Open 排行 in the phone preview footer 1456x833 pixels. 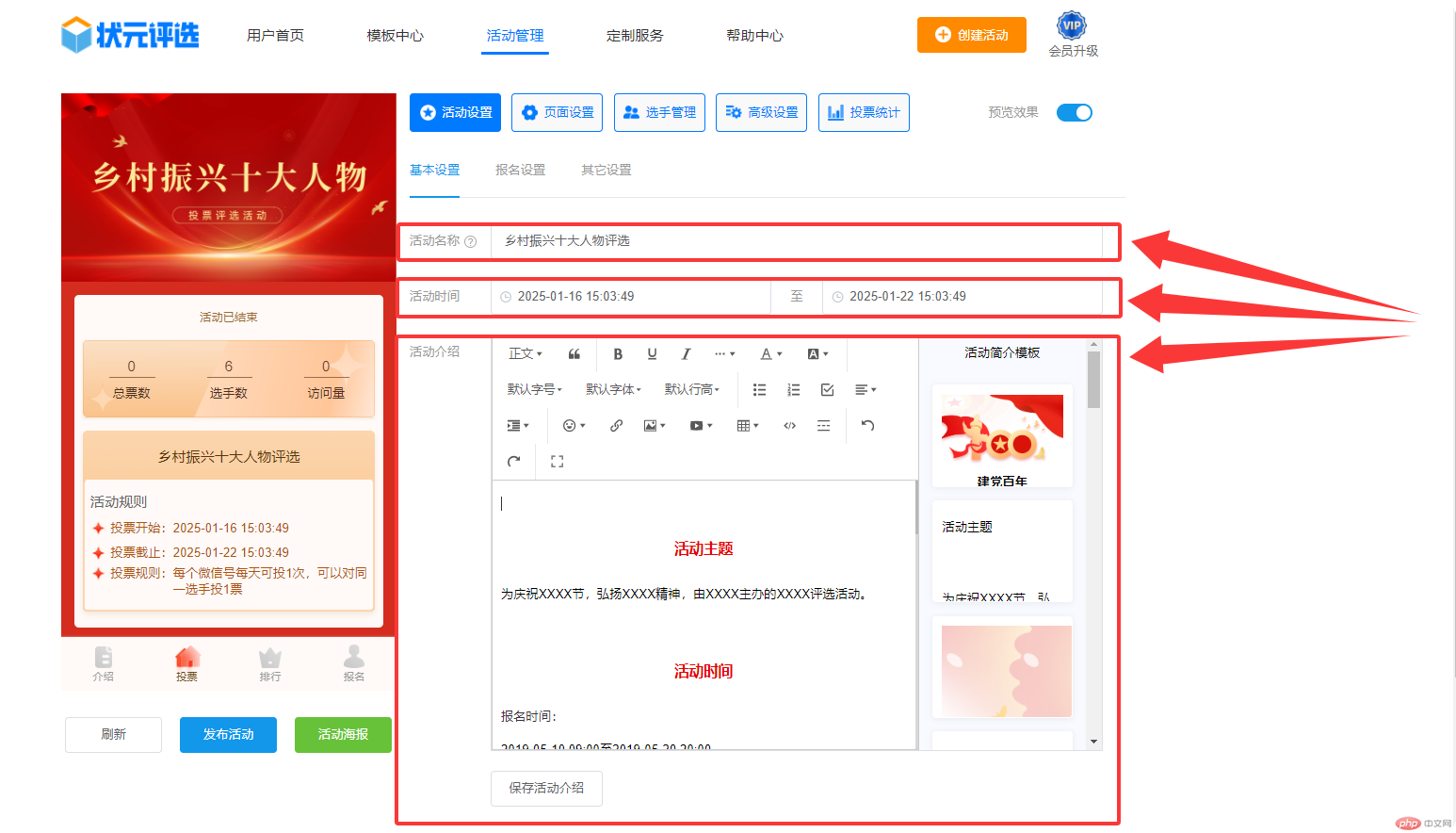point(270,664)
